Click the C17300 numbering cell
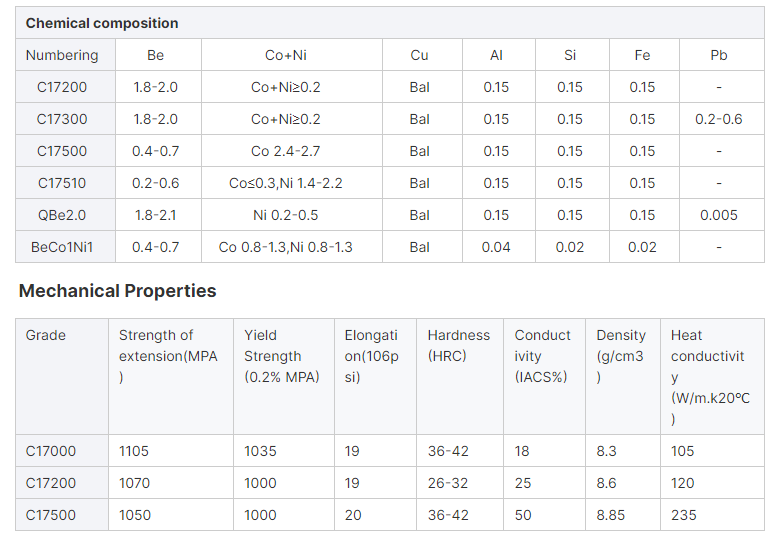 (62, 119)
